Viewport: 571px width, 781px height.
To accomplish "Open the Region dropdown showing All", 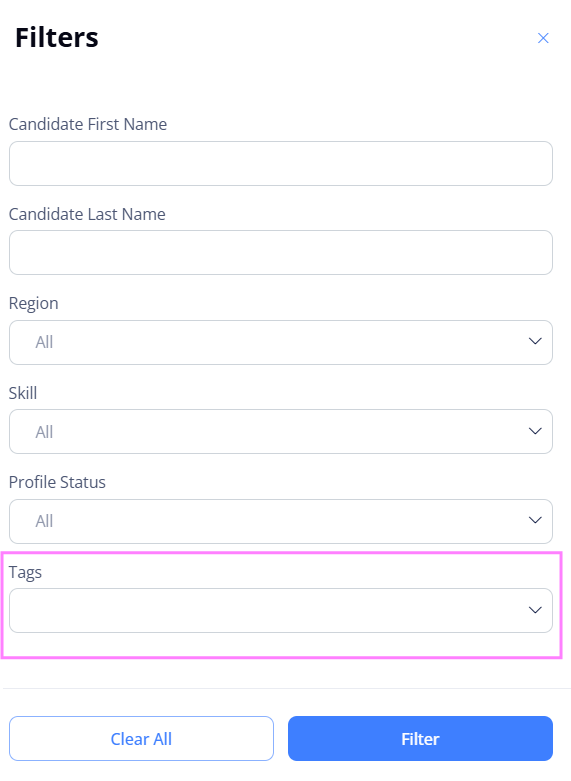I will pos(281,342).
